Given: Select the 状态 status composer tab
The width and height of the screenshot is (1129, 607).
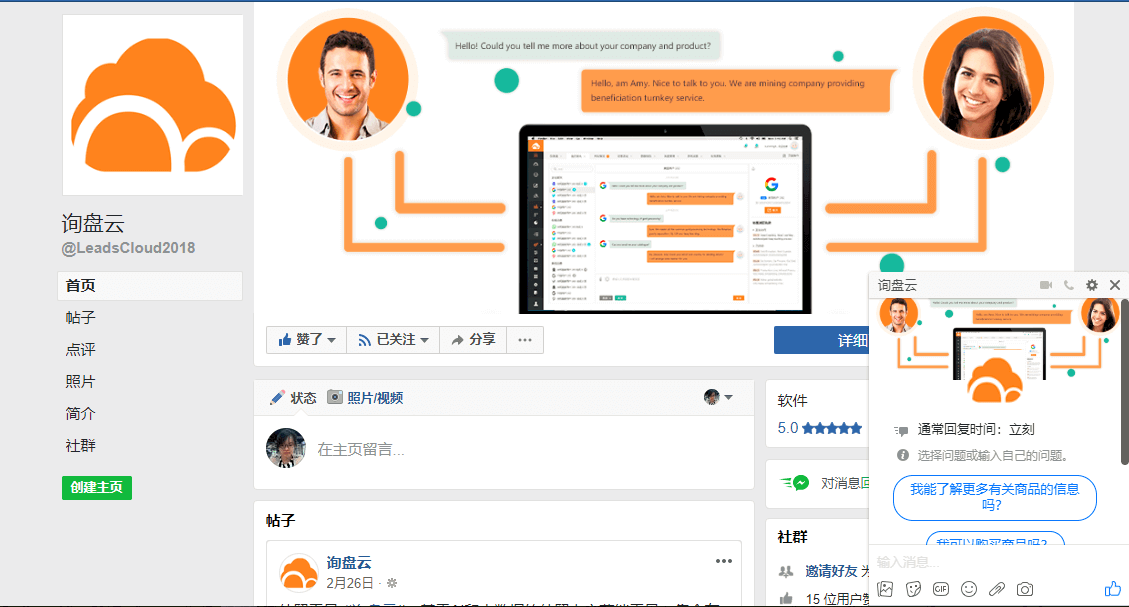Looking at the screenshot, I should pyautogui.click(x=293, y=397).
